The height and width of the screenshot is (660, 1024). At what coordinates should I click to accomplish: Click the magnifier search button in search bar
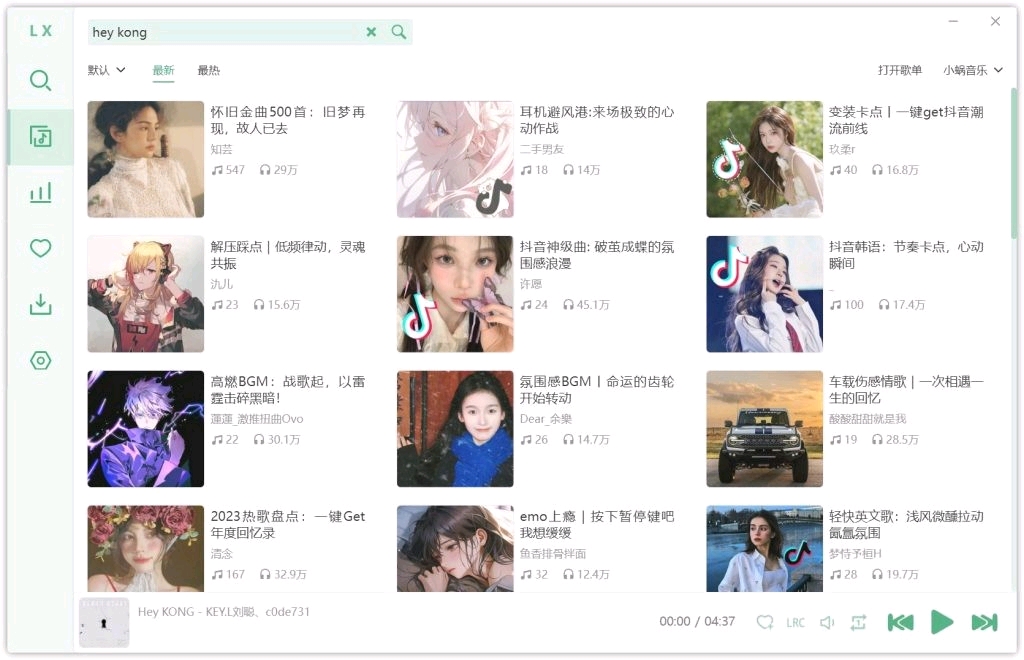click(x=399, y=32)
